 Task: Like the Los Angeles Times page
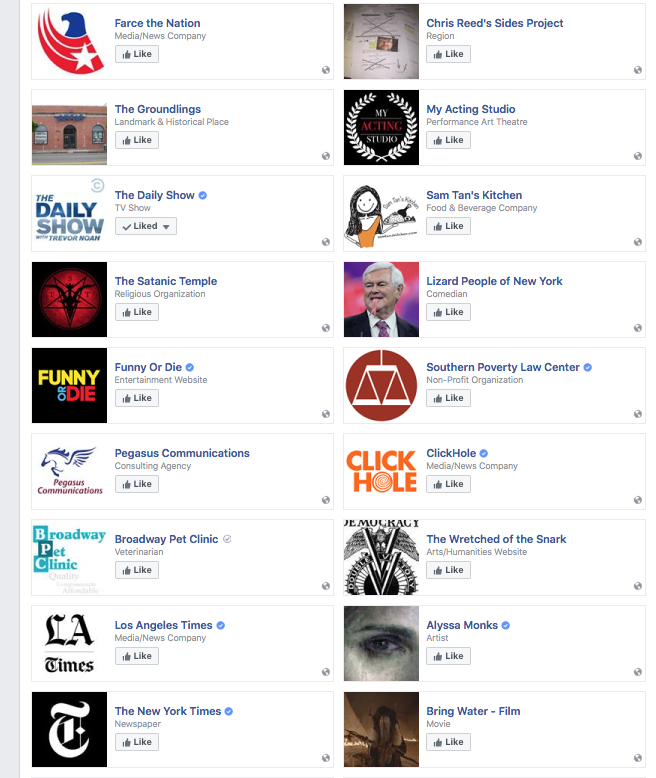(x=137, y=656)
